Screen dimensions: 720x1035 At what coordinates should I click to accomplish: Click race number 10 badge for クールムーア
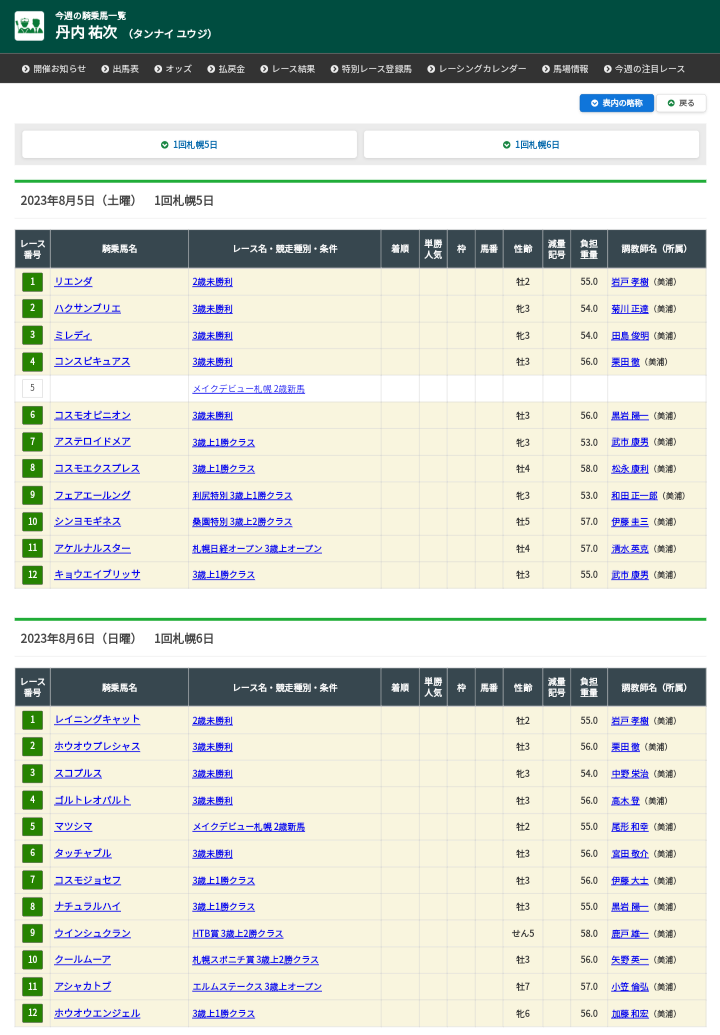pyautogui.click(x=32, y=960)
